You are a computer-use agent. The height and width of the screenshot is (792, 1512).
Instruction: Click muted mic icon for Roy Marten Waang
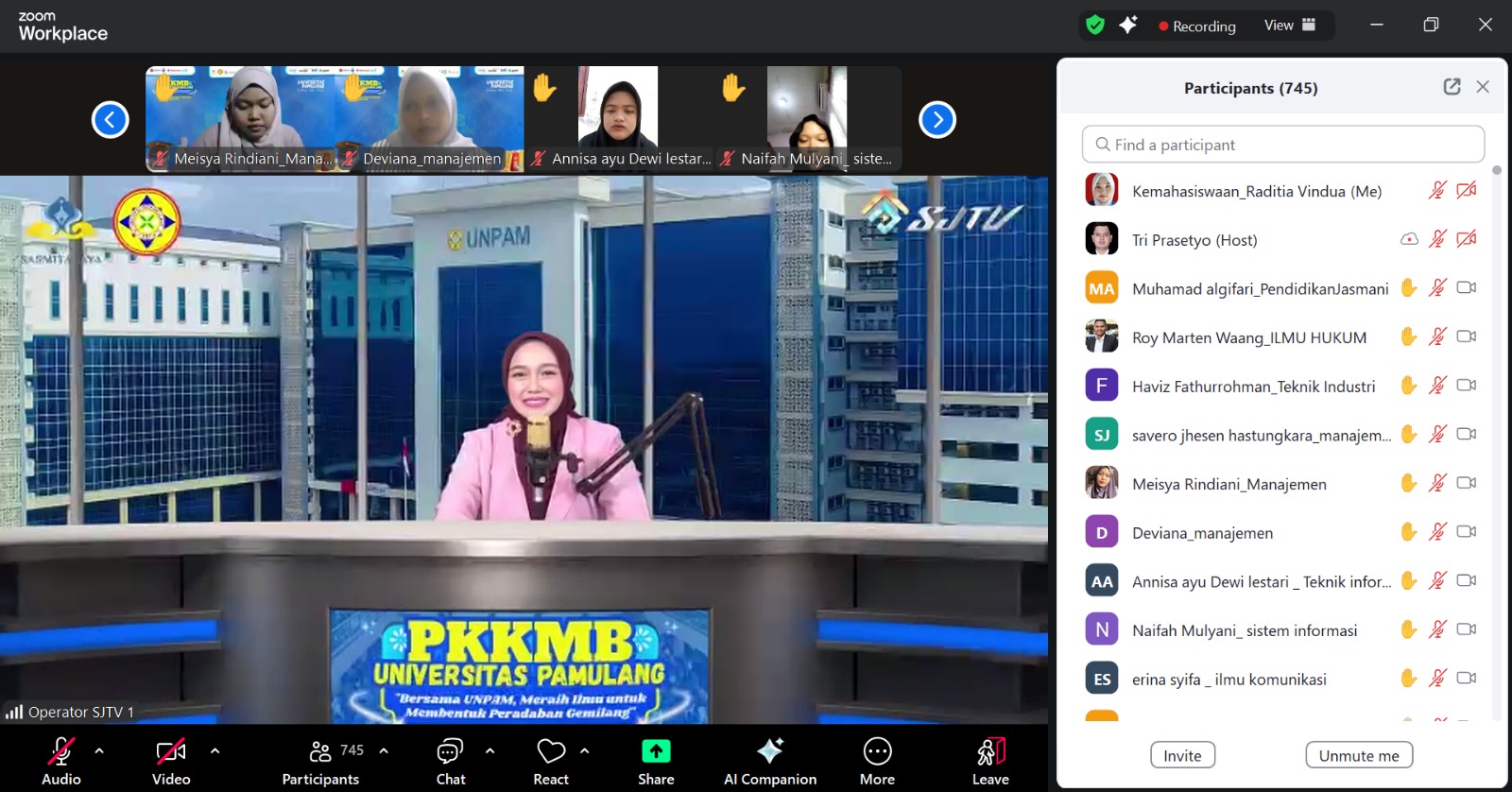click(1437, 336)
